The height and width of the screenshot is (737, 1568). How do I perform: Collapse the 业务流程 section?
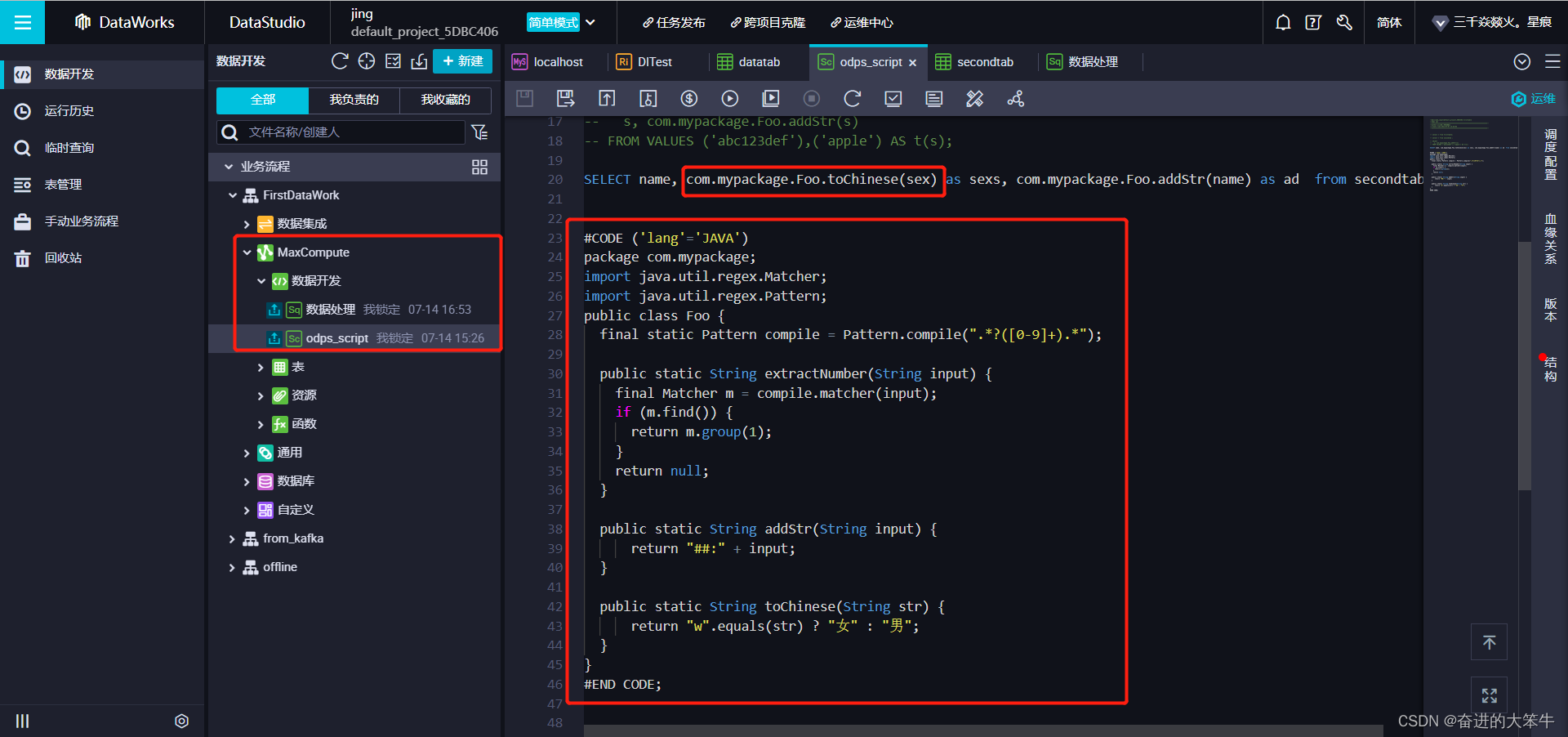pyautogui.click(x=229, y=167)
